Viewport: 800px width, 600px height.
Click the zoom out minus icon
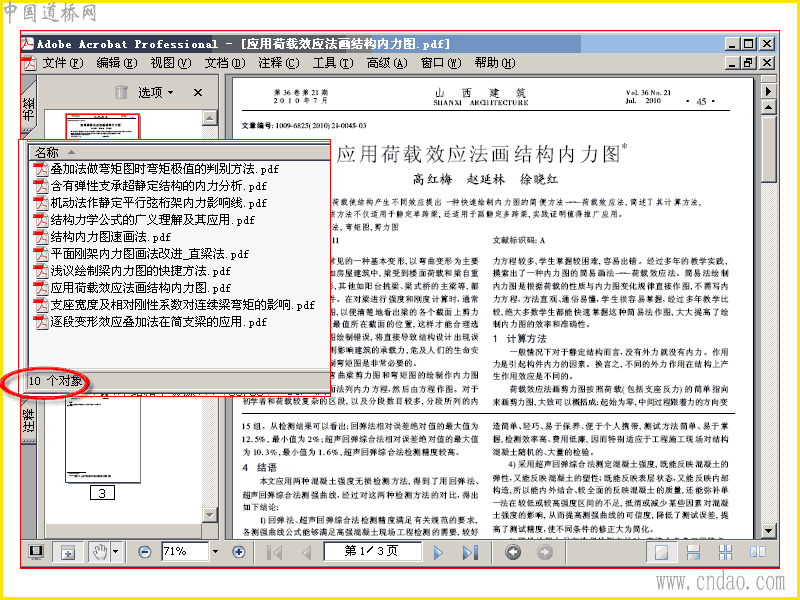click(145, 552)
